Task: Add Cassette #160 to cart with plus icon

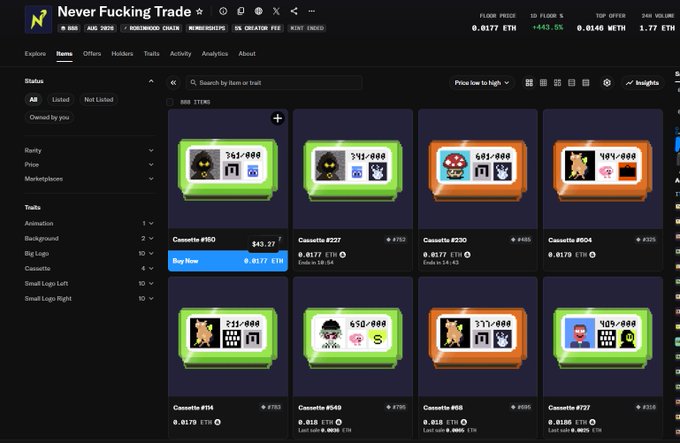Action: [278, 118]
